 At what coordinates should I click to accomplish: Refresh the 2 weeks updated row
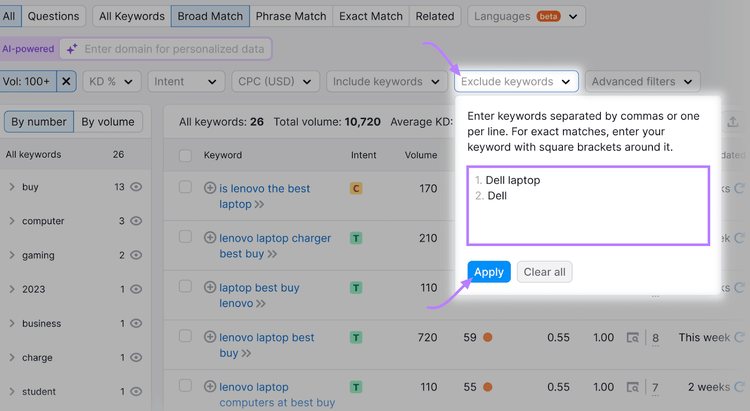pos(739,387)
